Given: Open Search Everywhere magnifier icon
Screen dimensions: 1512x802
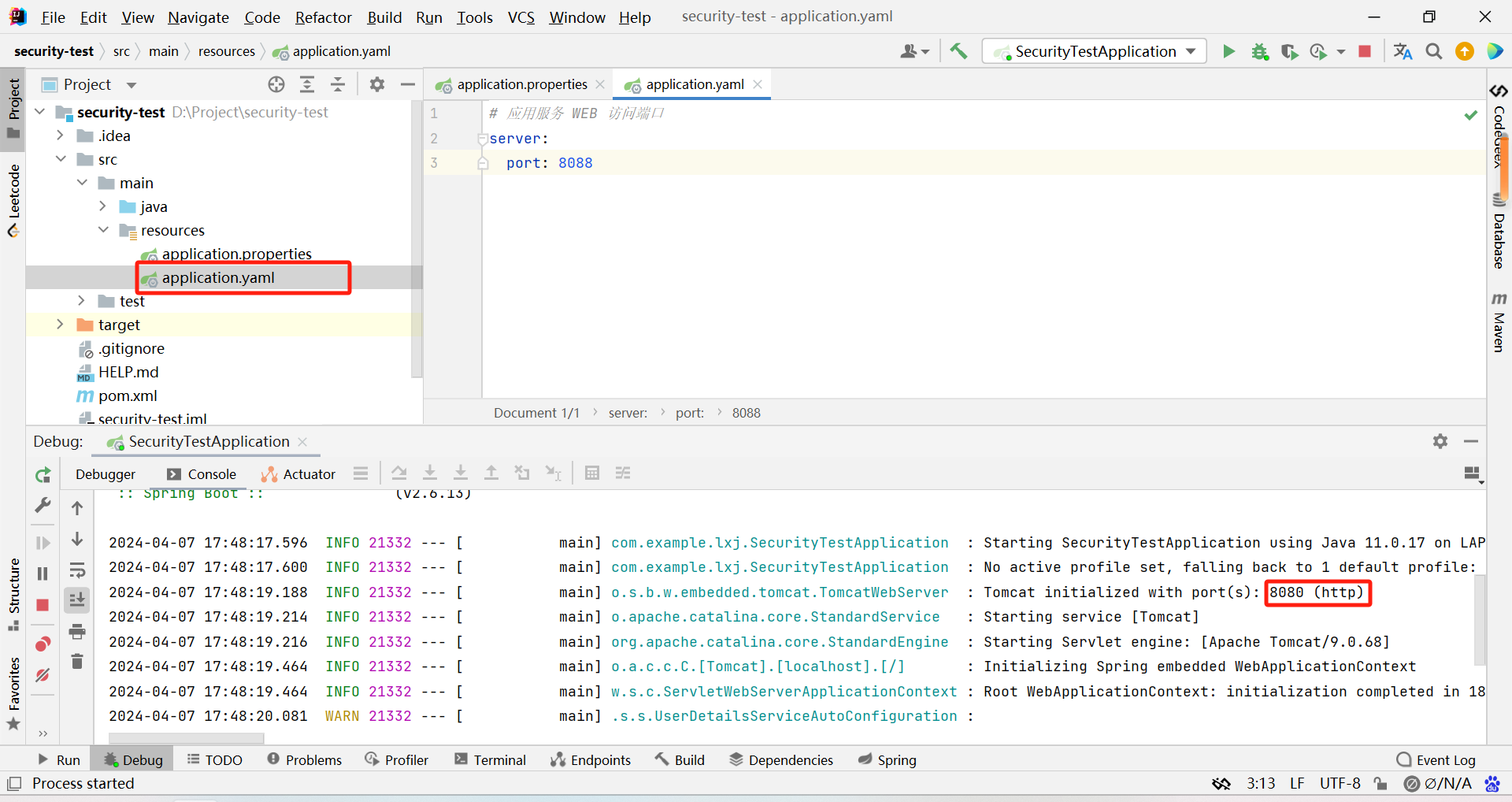Looking at the screenshot, I should click(x=1434, y=52).
